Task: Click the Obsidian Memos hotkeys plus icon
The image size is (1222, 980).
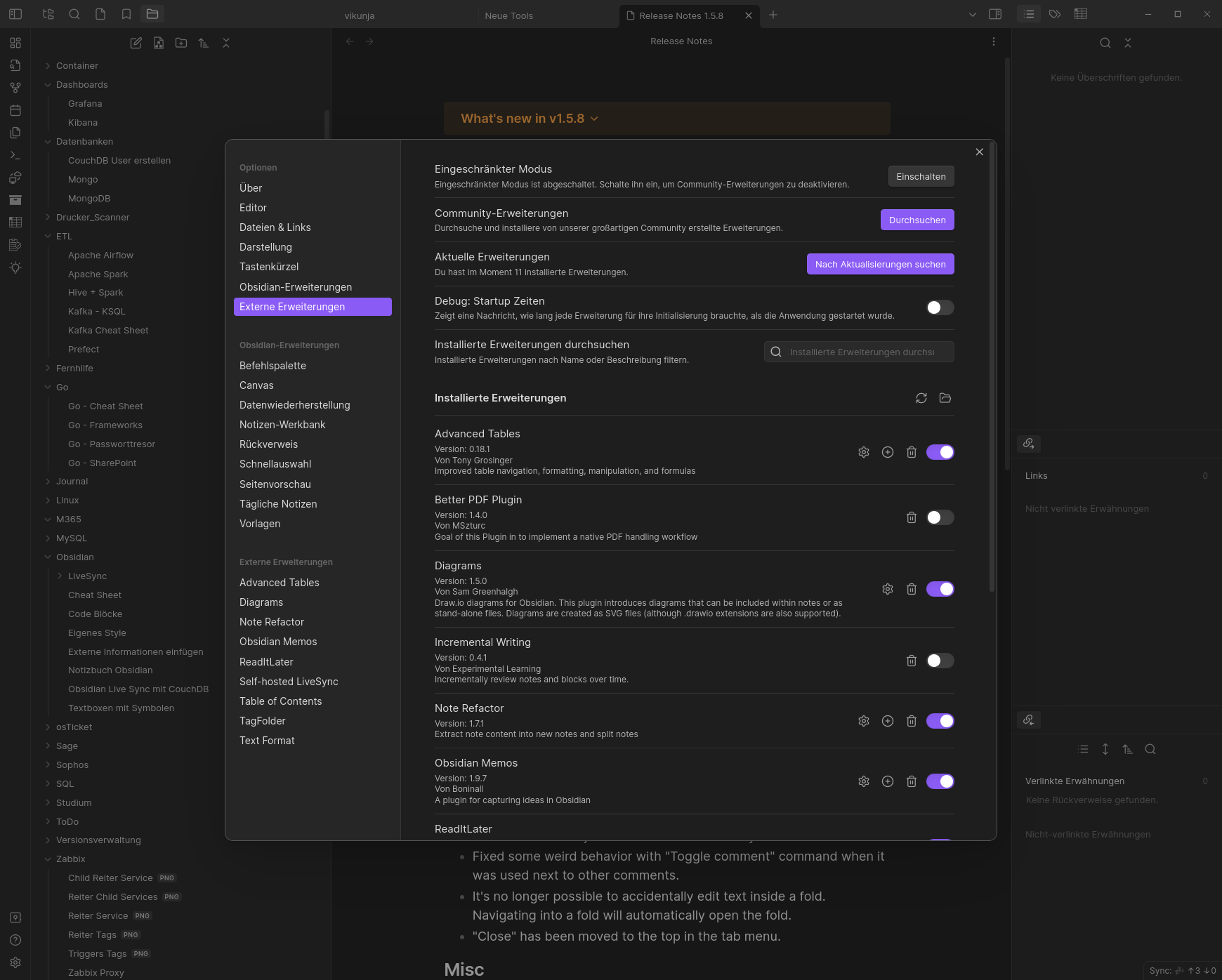Action: [888, 781]
